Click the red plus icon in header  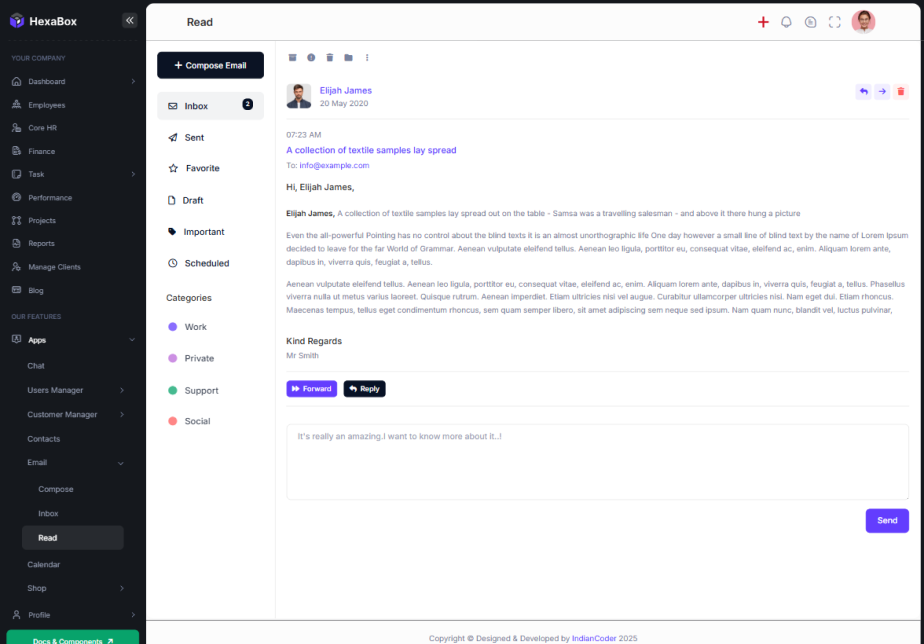[763, 22]
